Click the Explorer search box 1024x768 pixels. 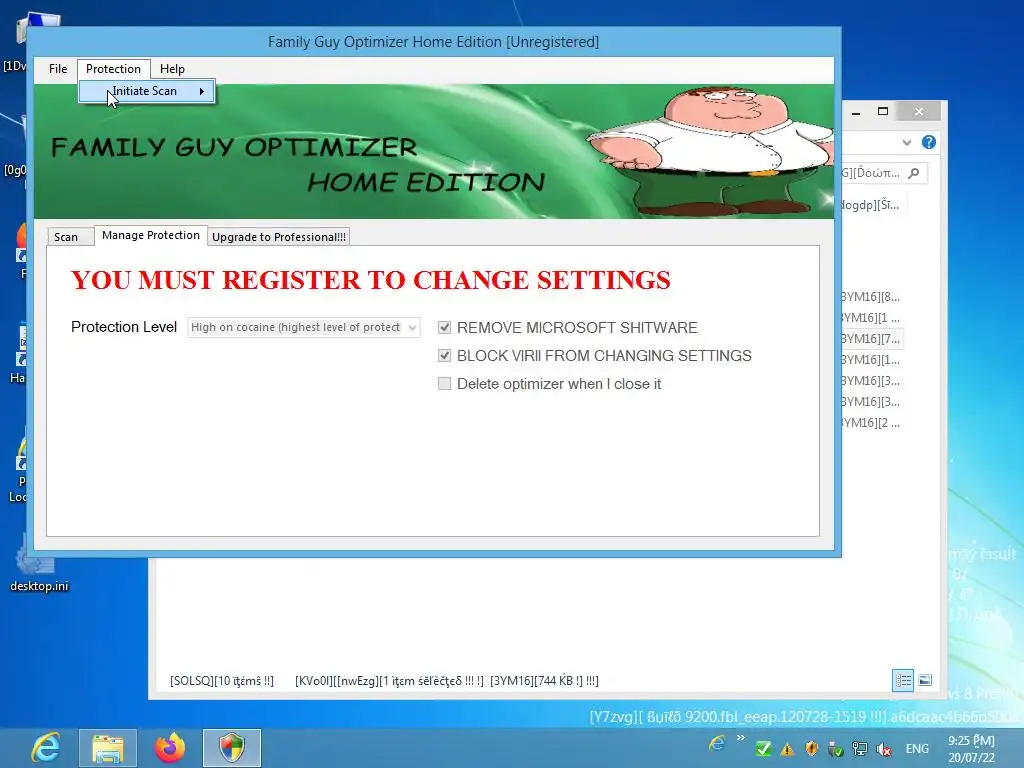pos(884,173)
